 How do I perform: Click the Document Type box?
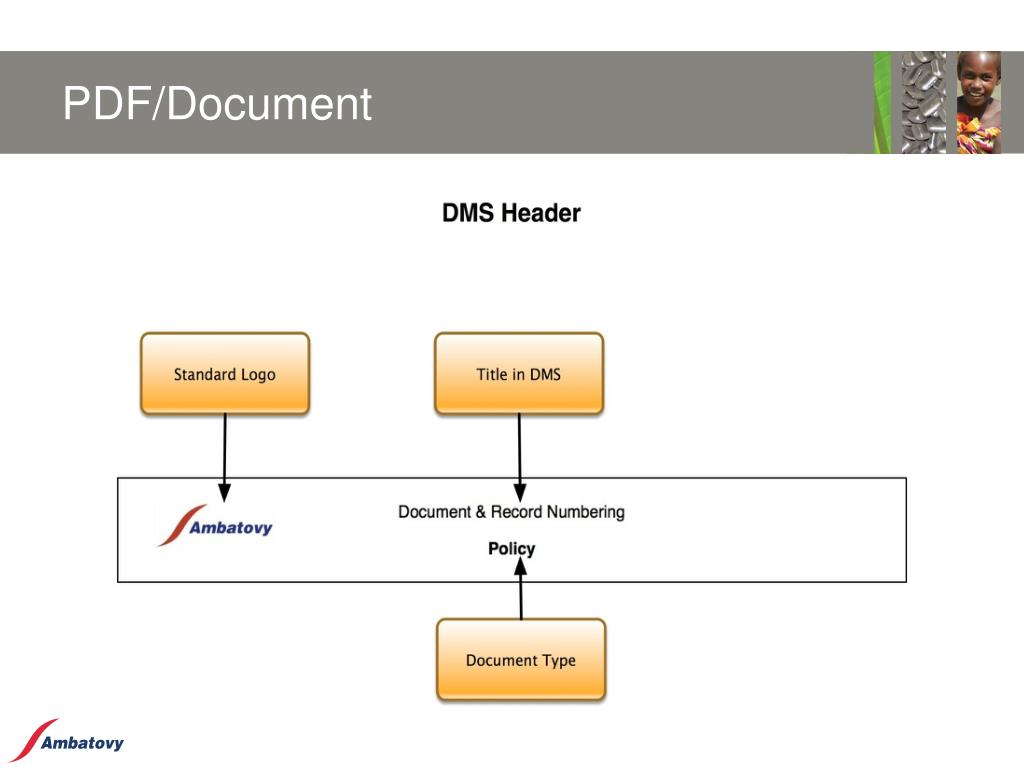point(521,660)
